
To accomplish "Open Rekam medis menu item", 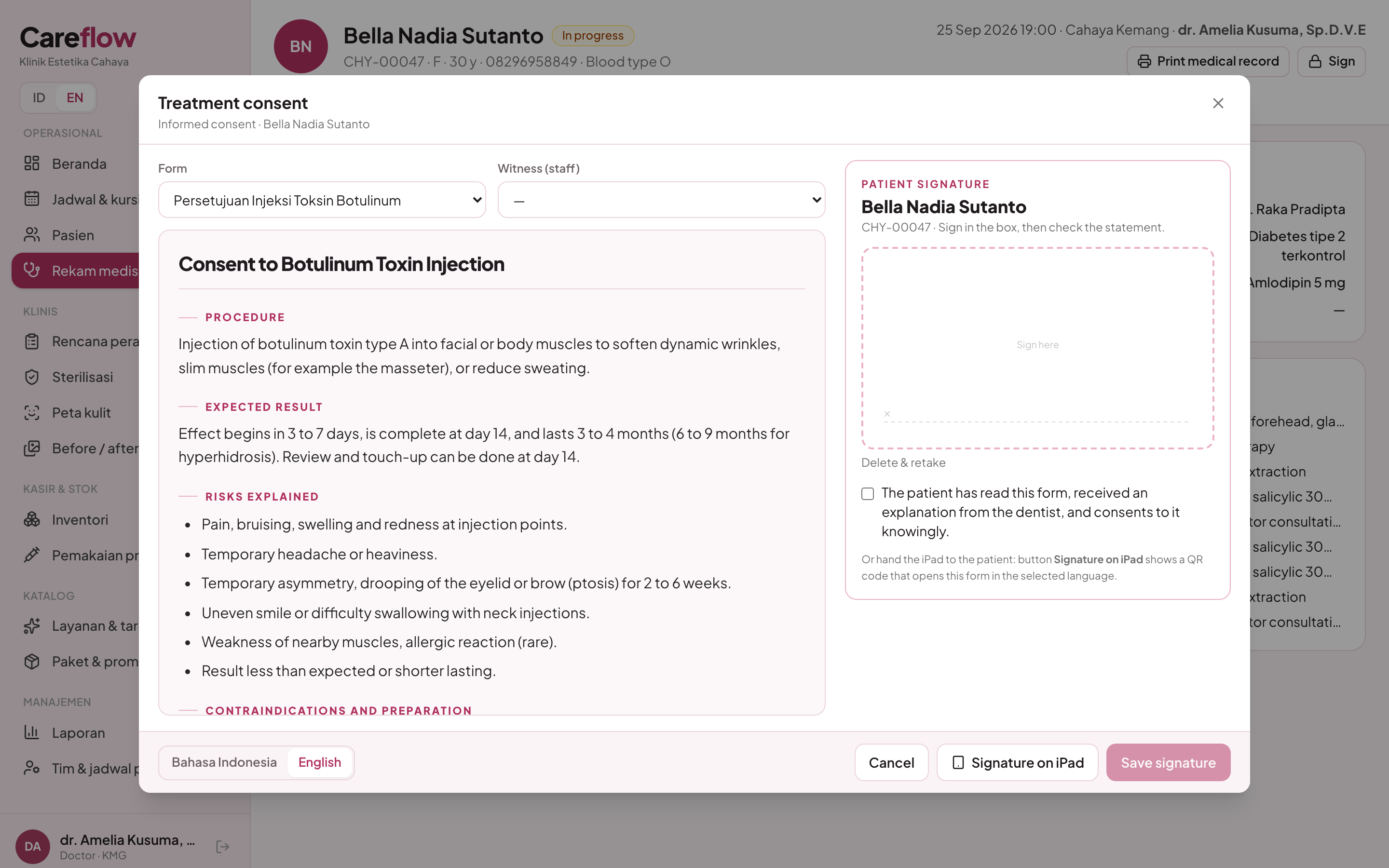I will point(75,271).
